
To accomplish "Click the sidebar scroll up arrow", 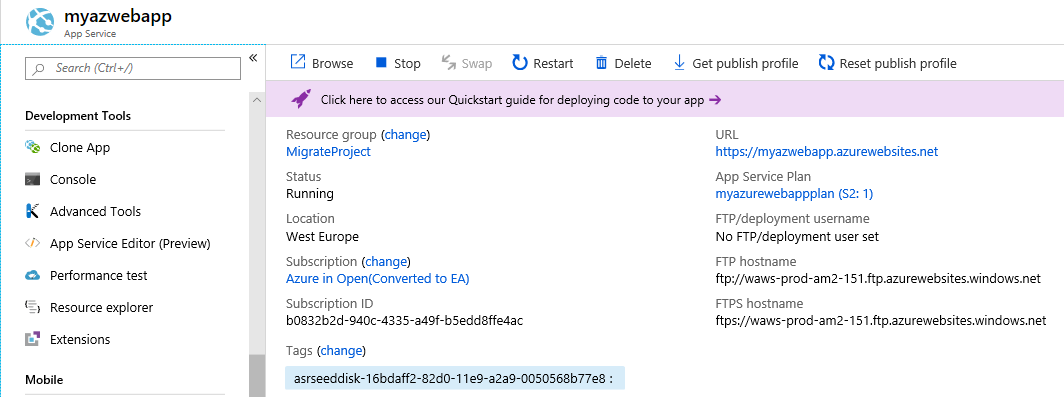I will [256, 100].
